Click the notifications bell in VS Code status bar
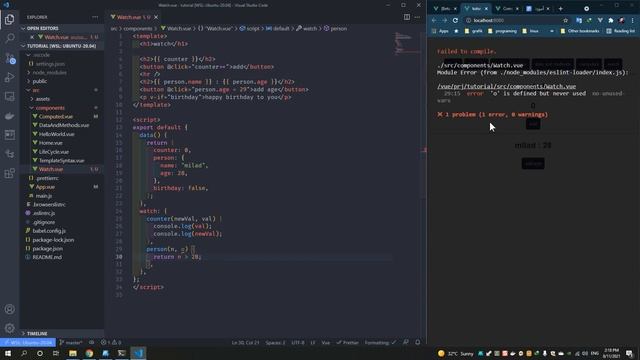The height and width of the screenshot is (360, 640). click(x=418, y=342)
